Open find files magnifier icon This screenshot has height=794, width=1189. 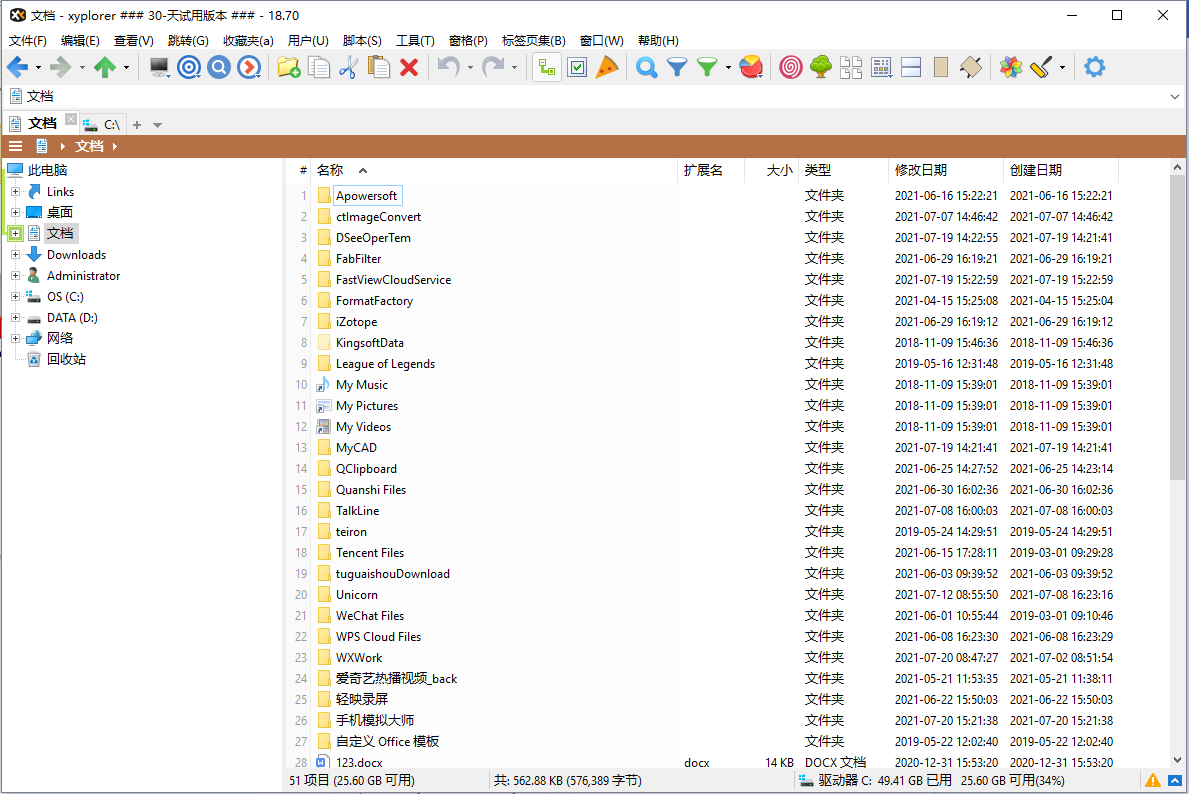coord(646,67)
